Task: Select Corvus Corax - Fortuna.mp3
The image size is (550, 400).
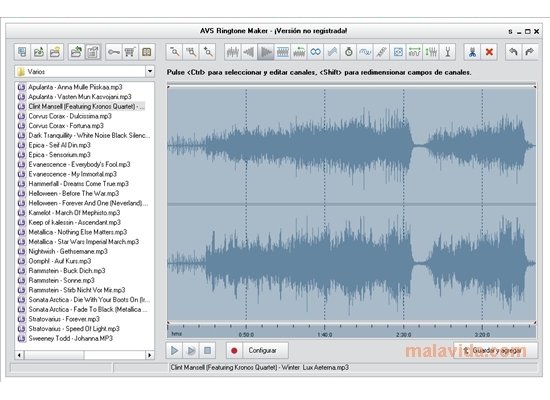Action: 66,126
